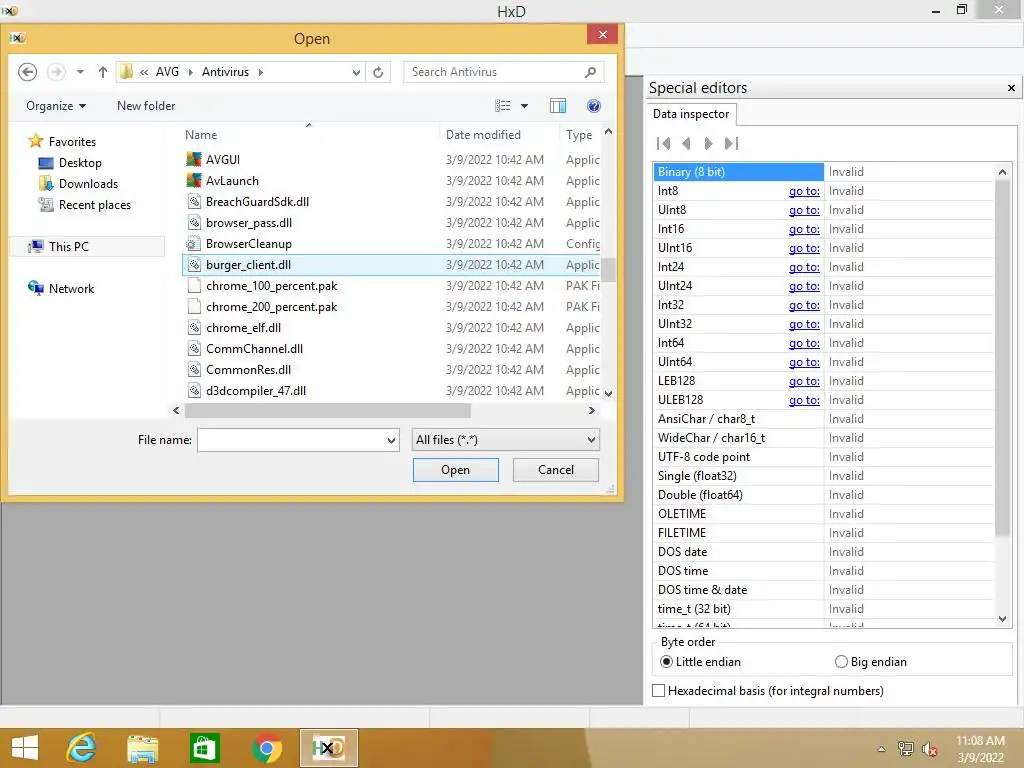Change view using the view layout icon
Screen dimensions: 1024x768
click(x=502, y=106)
